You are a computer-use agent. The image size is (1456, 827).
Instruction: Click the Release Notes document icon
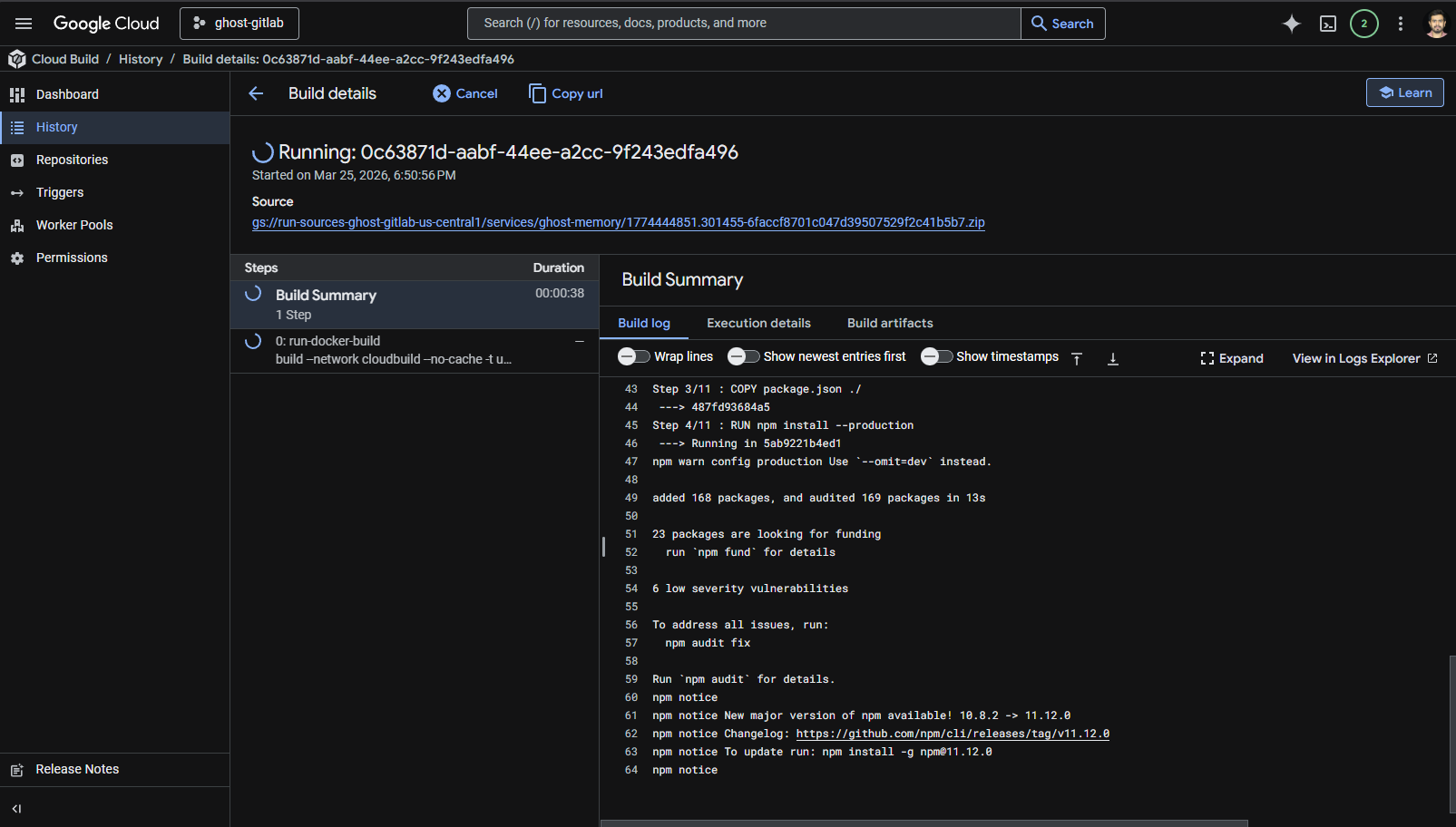pos(17,770)
